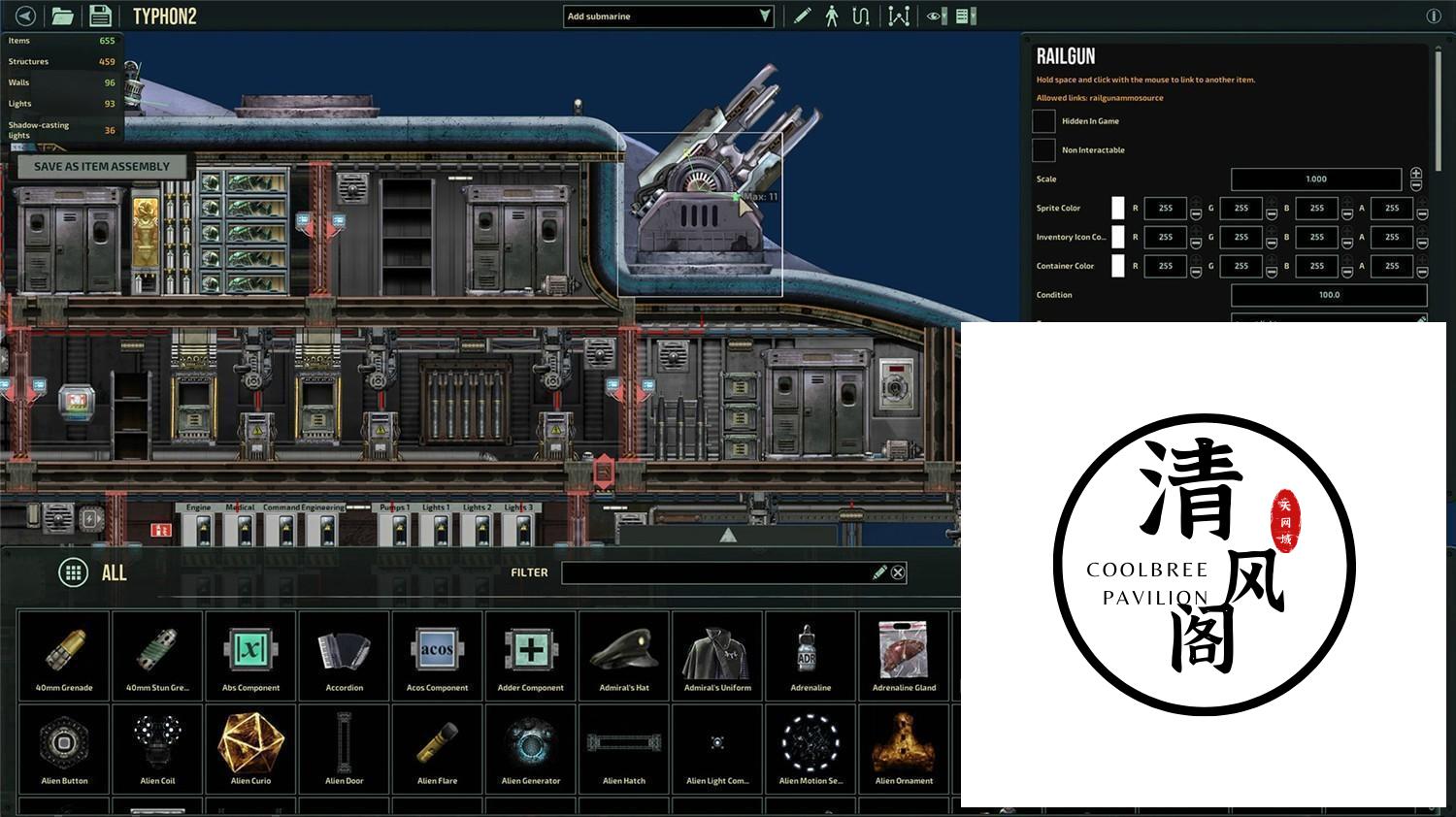Image resolution: width=1456 pixels, height=817 pixels.
Task: Click the info icon at top right
Action: coord(1434,16)
